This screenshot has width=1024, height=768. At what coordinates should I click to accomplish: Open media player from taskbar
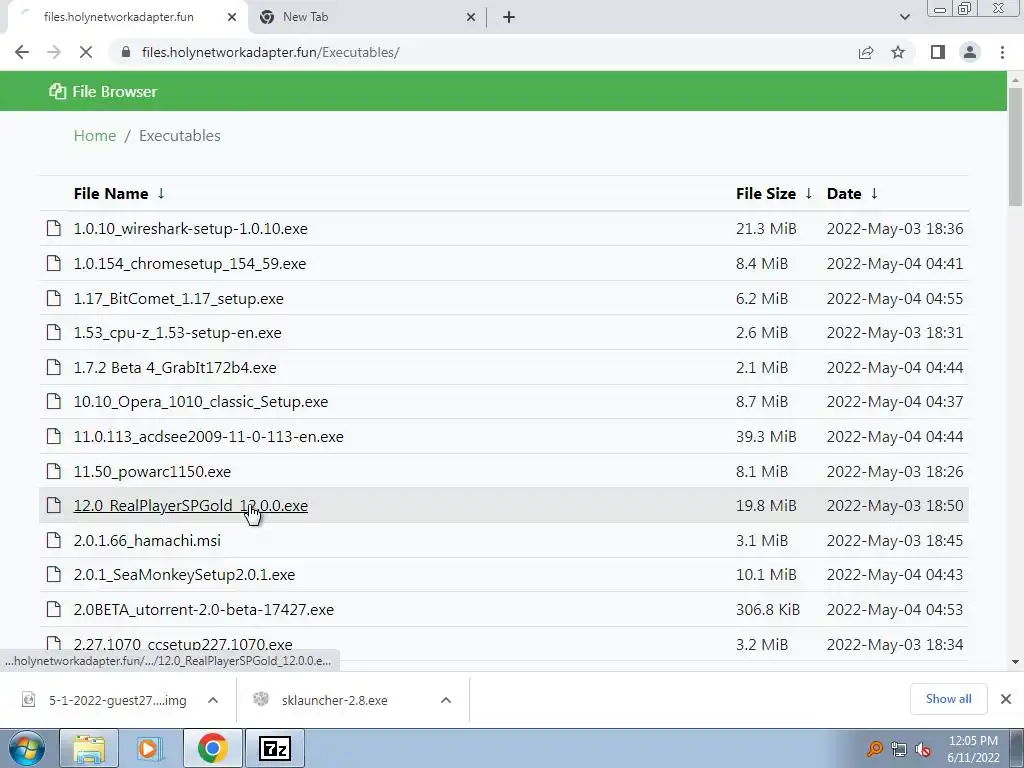click(150, 748)
